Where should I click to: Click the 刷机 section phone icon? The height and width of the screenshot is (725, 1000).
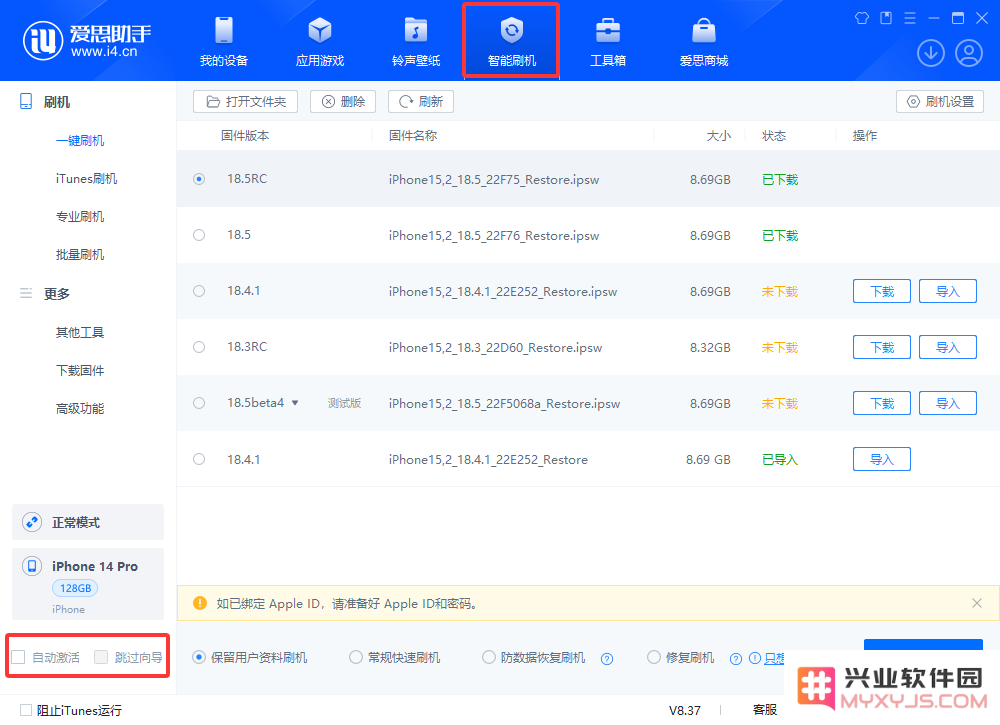(x=26, y=101)
